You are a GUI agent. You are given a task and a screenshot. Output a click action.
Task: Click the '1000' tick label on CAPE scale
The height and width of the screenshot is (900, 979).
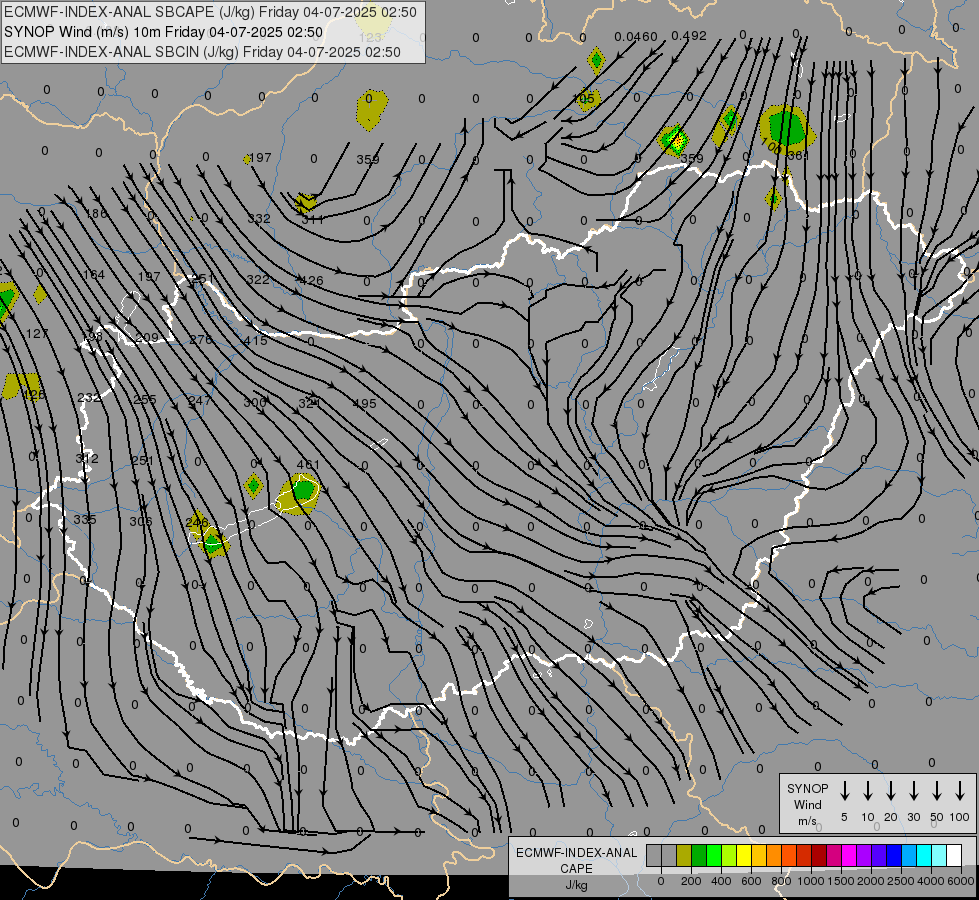[x=811, y=881]
